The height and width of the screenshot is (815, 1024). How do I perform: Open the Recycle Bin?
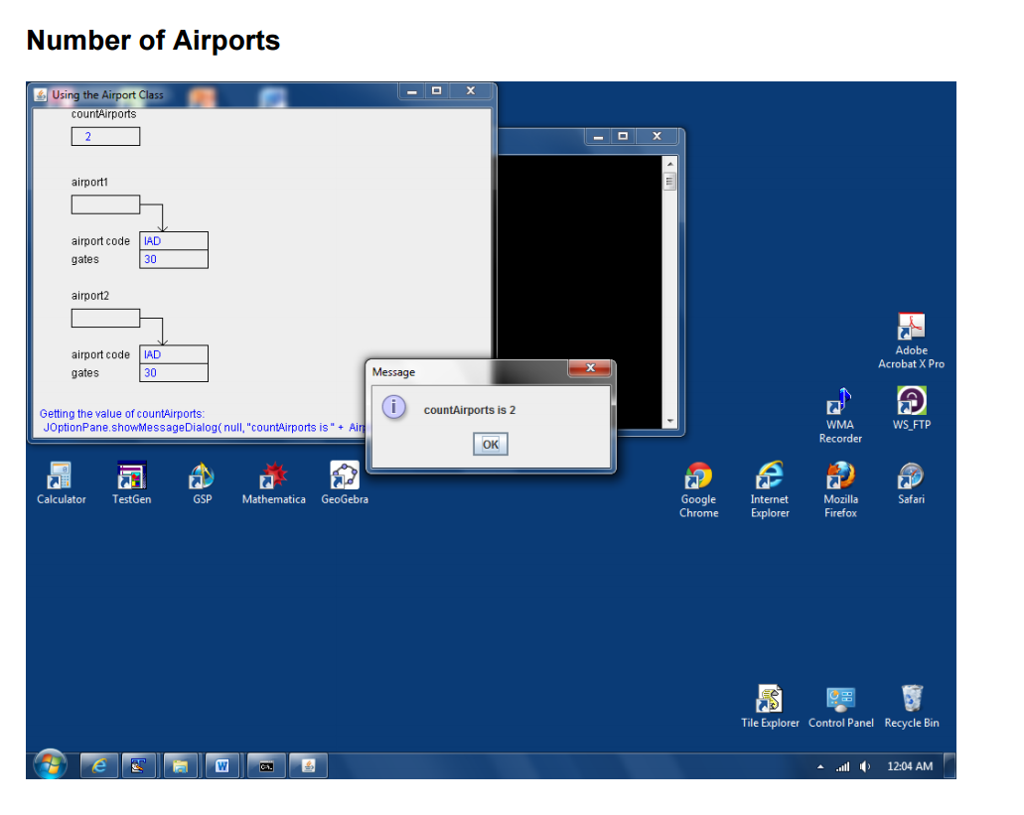(x=912, y=707)
